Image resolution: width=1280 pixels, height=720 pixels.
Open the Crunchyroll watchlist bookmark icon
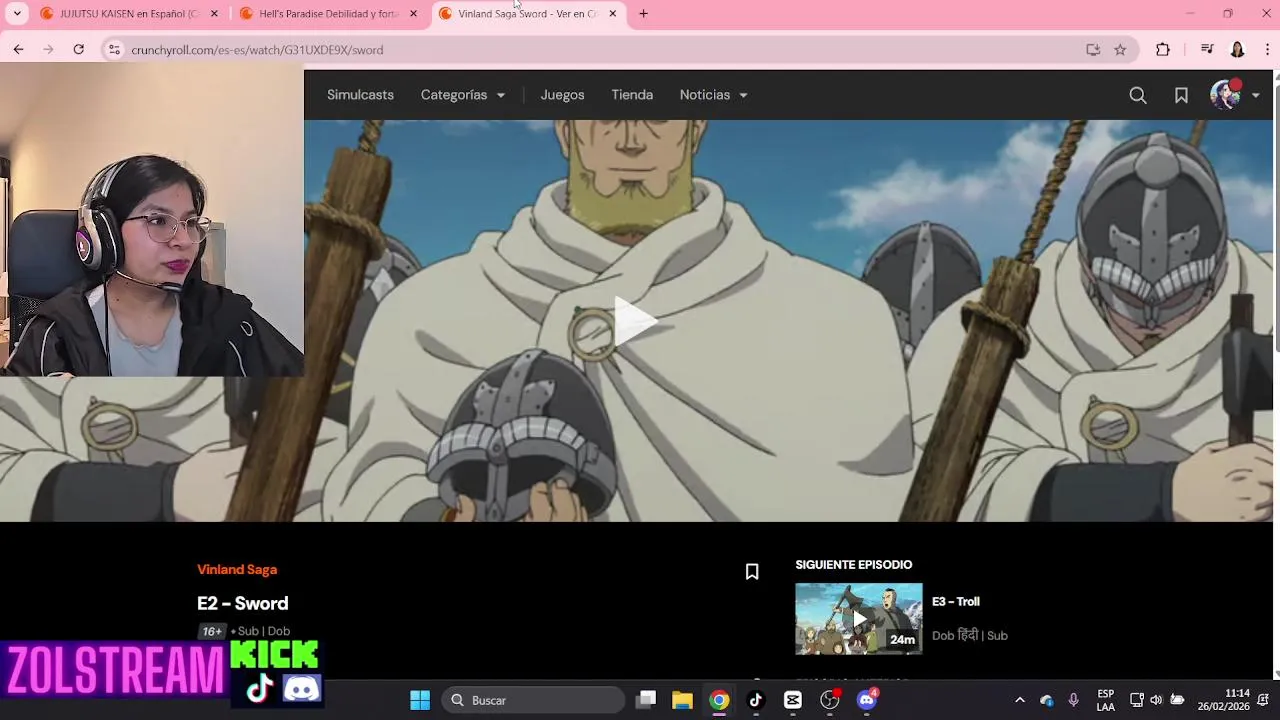click(x=1181, y=95)
